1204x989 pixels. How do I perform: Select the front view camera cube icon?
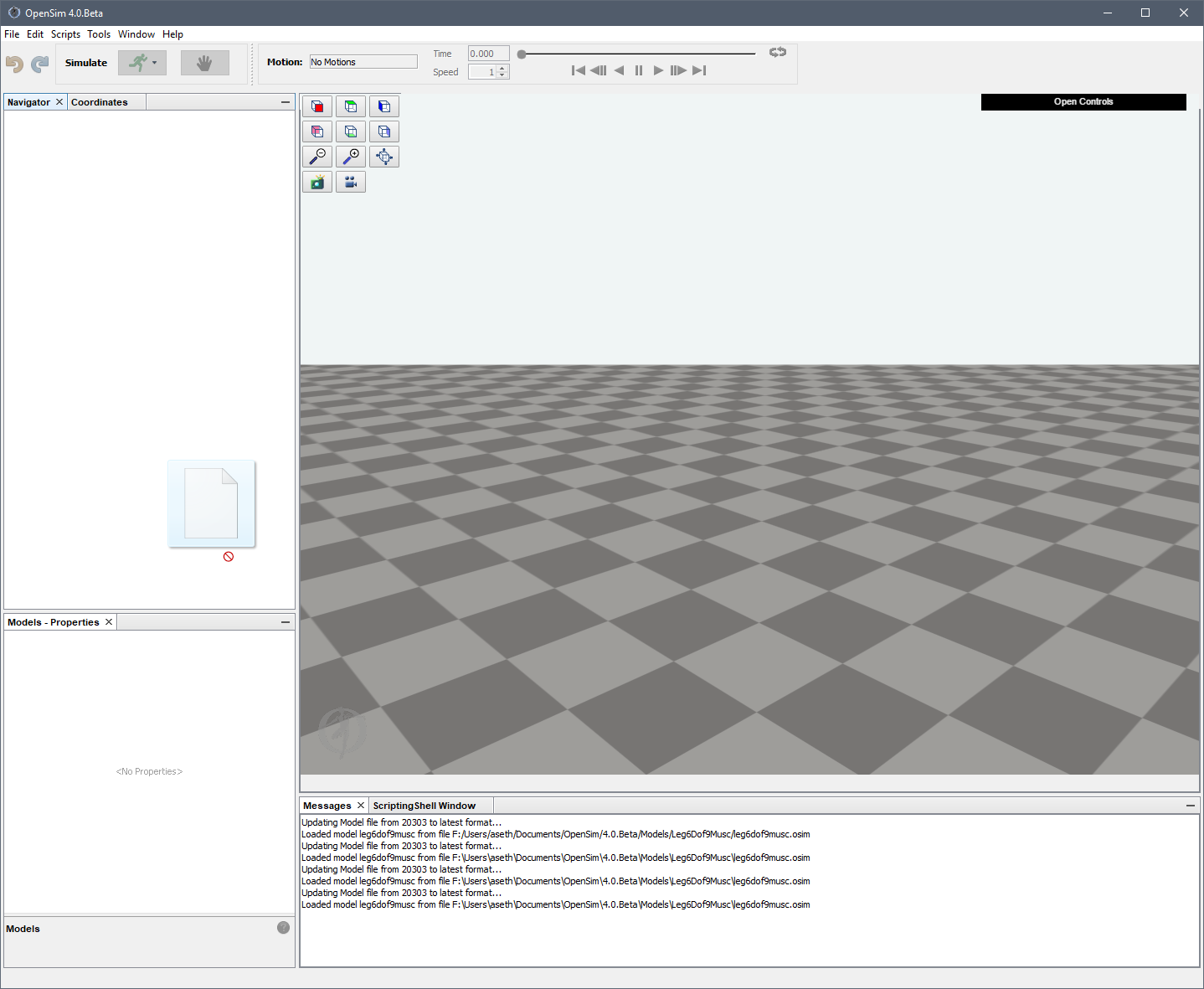tap(317, 106)
